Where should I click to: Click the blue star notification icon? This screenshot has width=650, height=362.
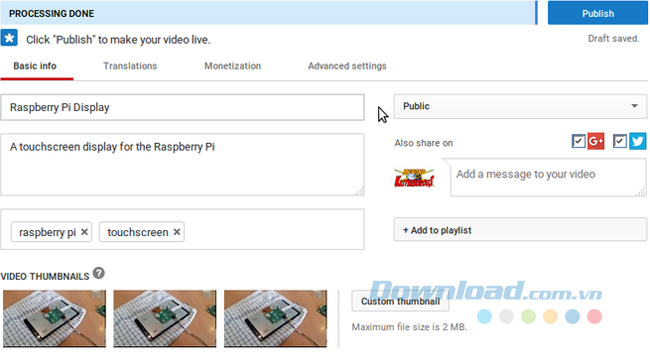click(9, 38)
